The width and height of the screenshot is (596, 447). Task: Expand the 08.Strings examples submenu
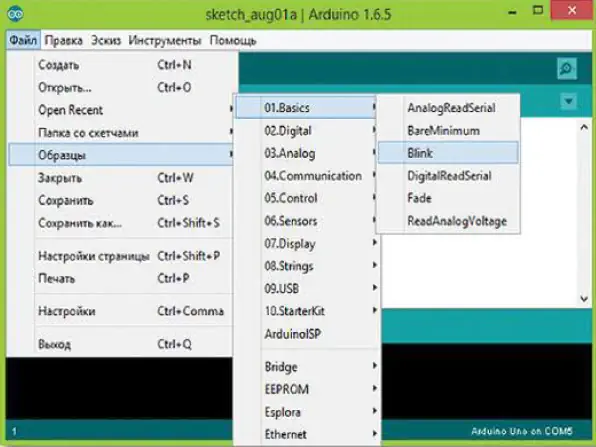tap(306, 266)
